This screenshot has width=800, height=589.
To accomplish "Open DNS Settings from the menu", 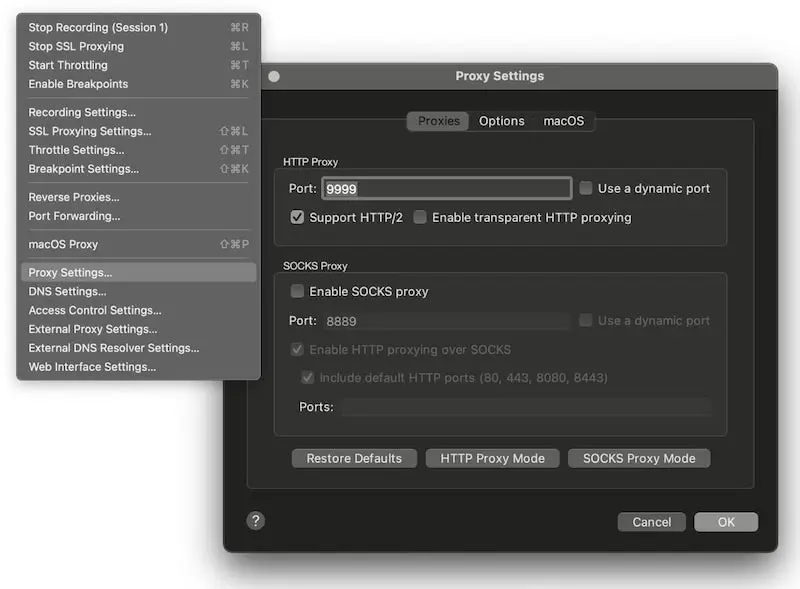I will [x=67, y=291].
